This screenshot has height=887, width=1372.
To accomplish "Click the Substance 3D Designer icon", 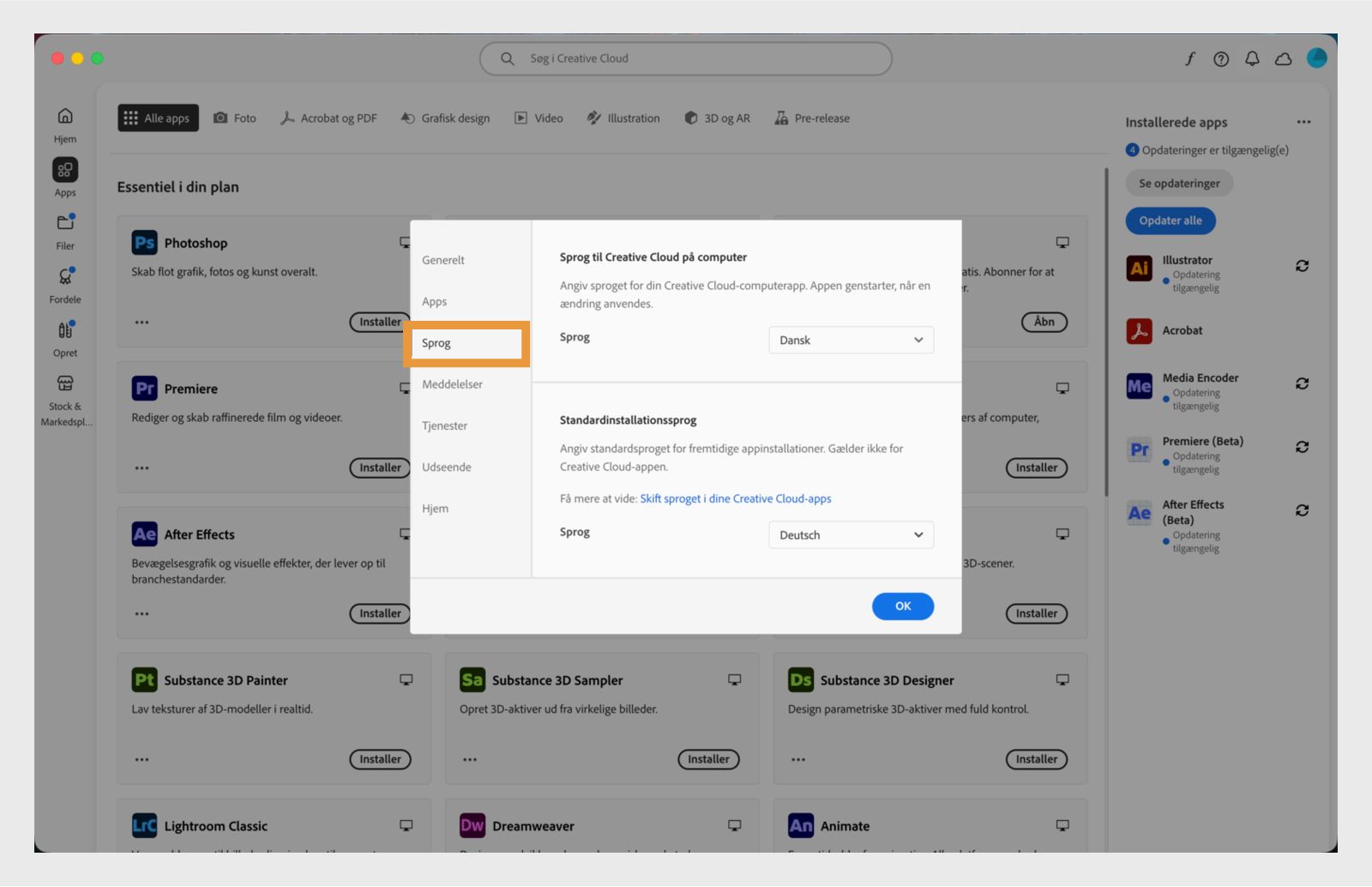I will (x=801, y=680).
